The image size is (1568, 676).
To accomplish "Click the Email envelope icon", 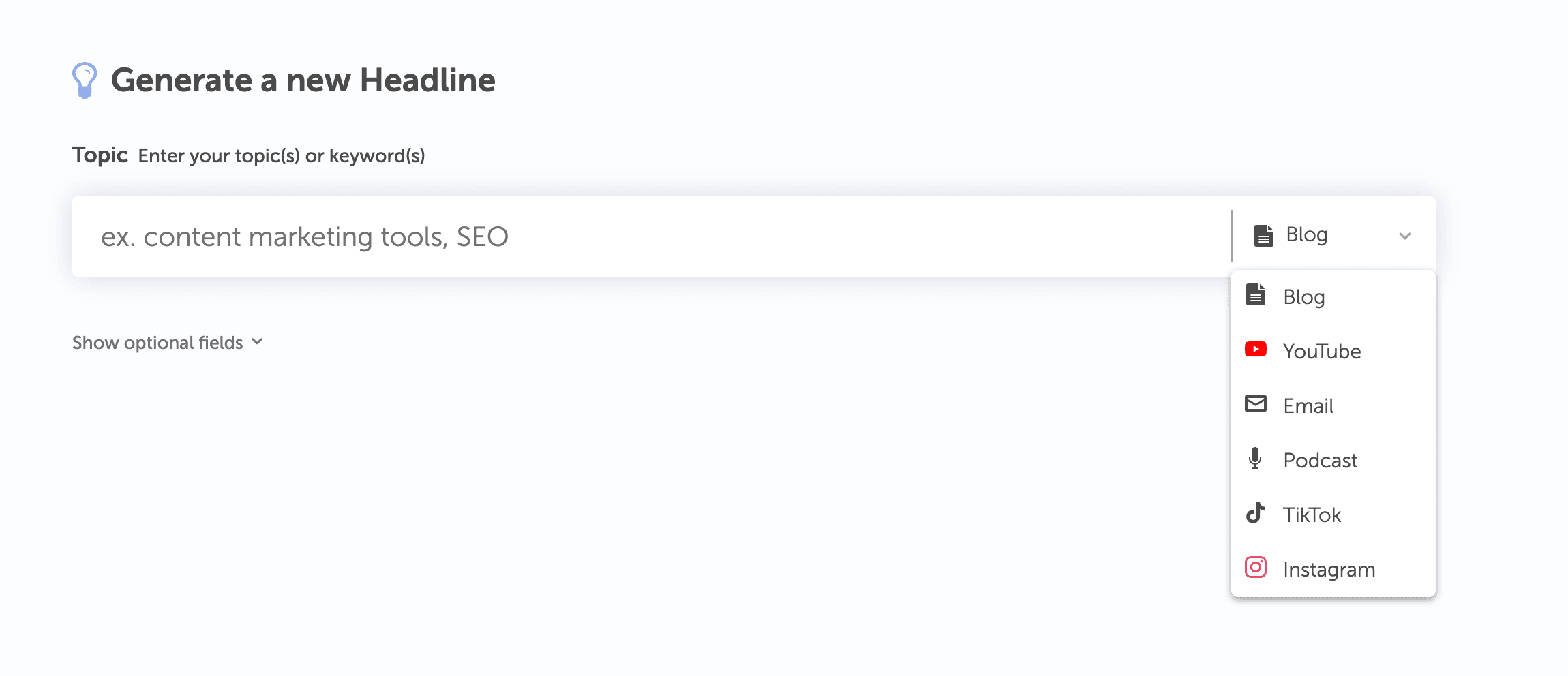I will 1256,404.
